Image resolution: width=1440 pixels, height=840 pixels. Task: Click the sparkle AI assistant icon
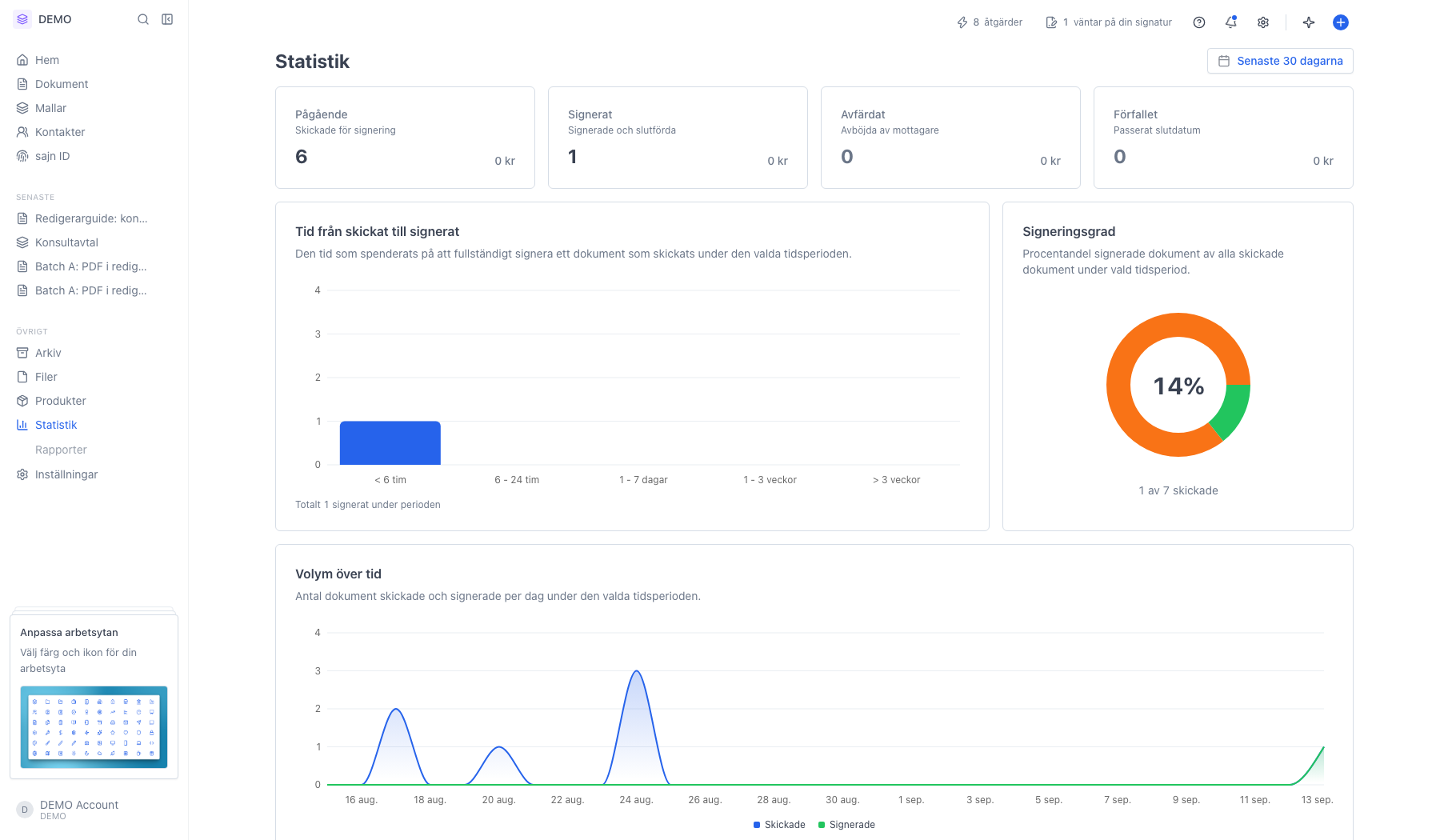coord(1309,22)
